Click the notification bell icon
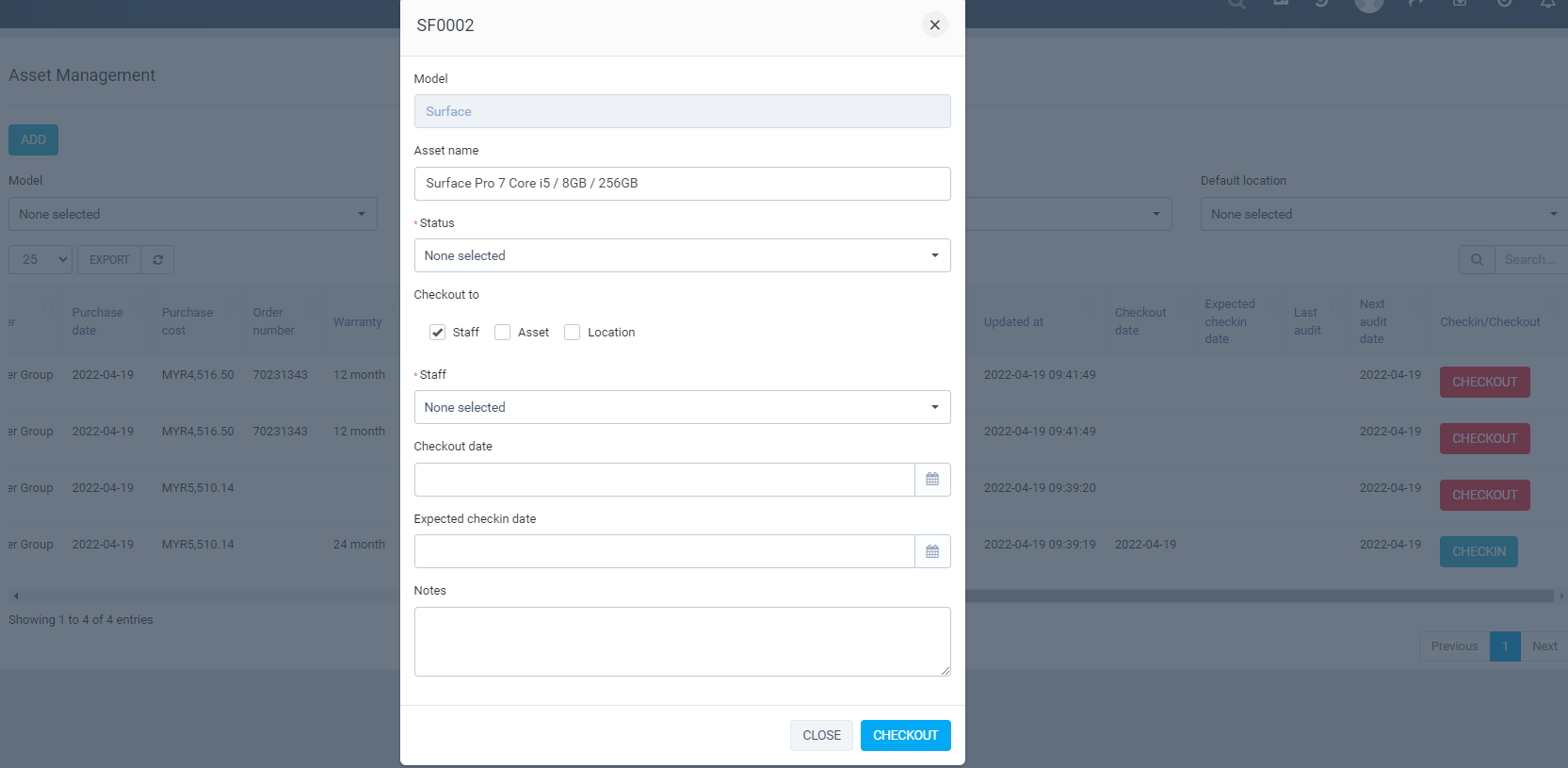Image resolution: width=1568 pixels, height=768 pixels. [x=1547, y=4]
